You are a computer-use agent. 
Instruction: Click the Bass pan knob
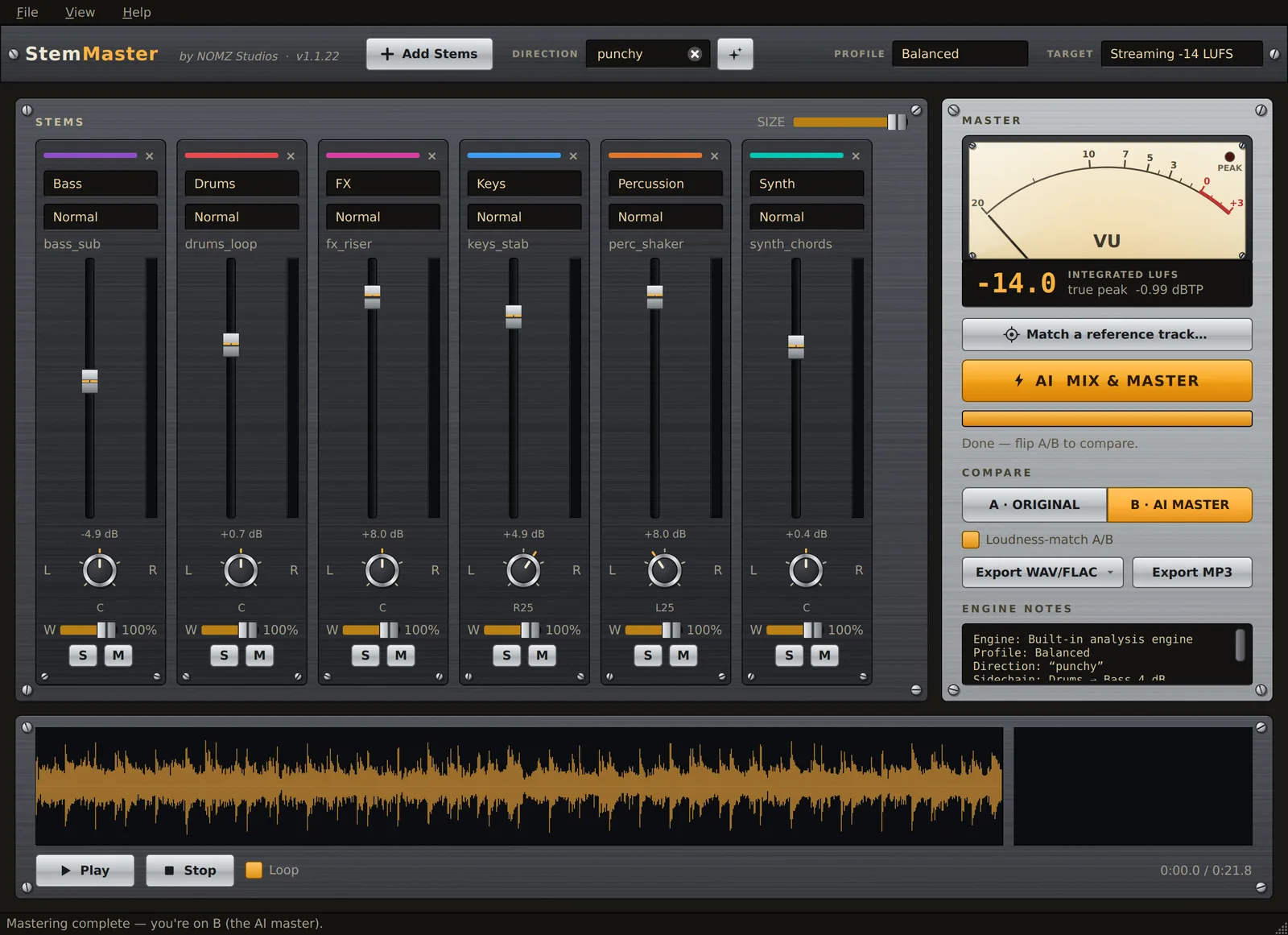coord(100,570)
